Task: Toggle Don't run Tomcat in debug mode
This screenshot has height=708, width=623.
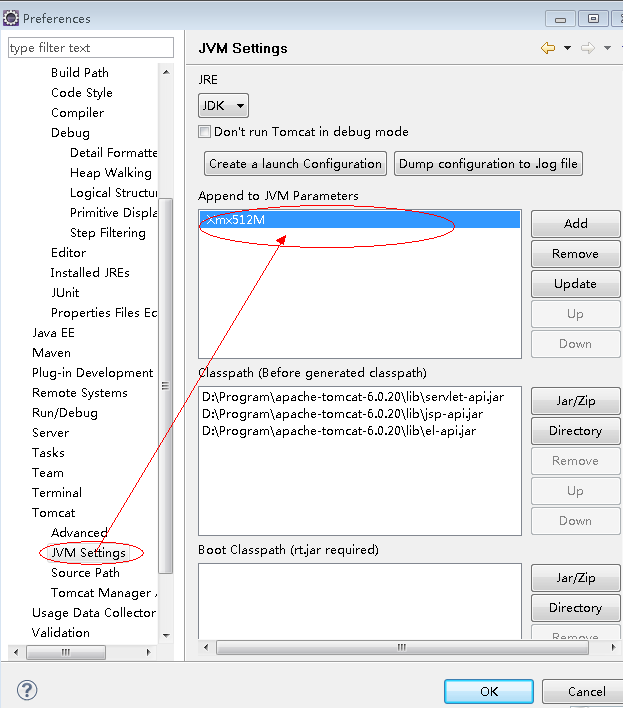Action: [205, 131]
